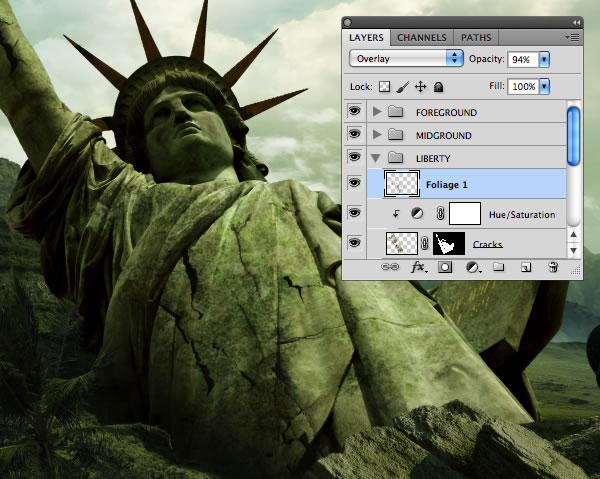Viewport: 600px width, 479px height.
Task: Switch to the Channels tab
Action: [x=422, y=37]
